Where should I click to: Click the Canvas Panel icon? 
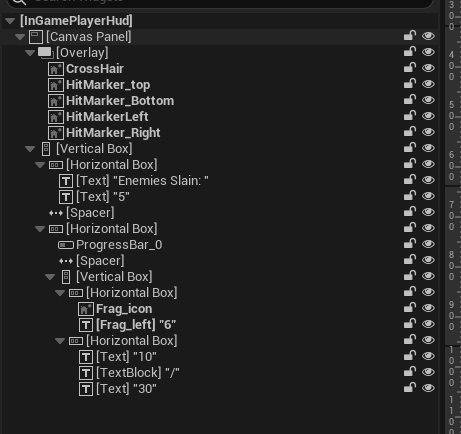[36, 37]
